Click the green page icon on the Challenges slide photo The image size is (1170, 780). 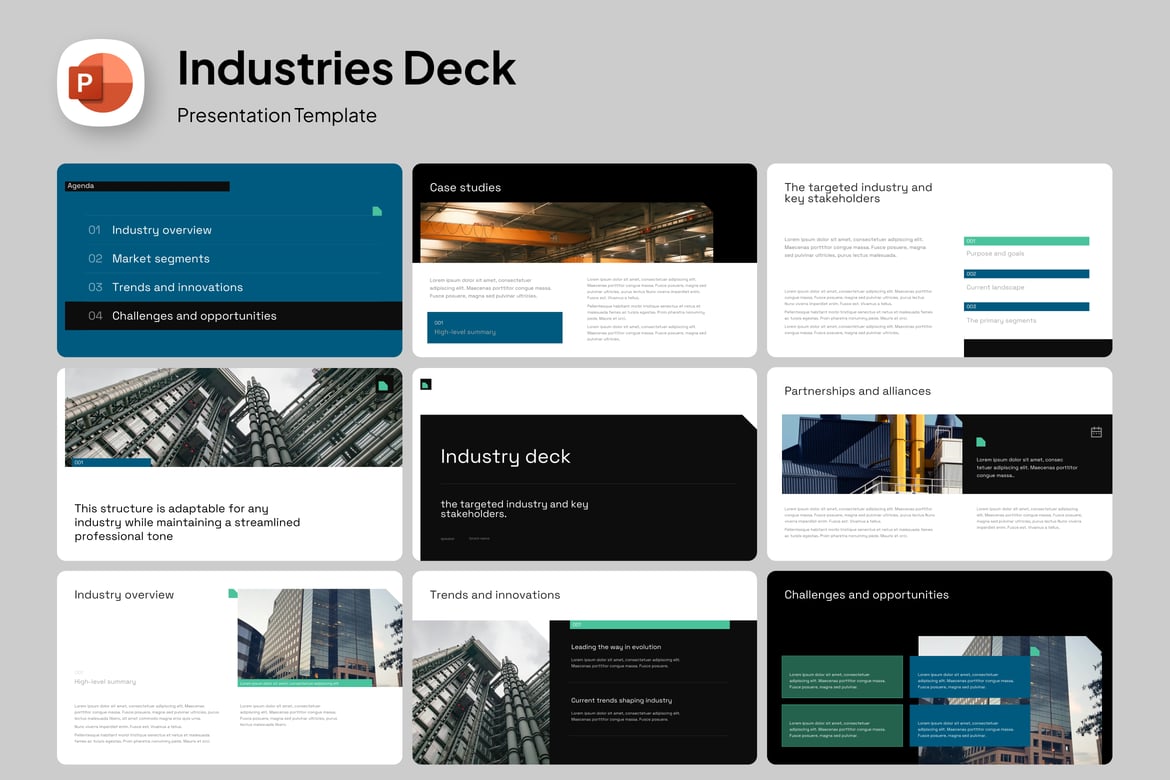tap(1035, 651)
